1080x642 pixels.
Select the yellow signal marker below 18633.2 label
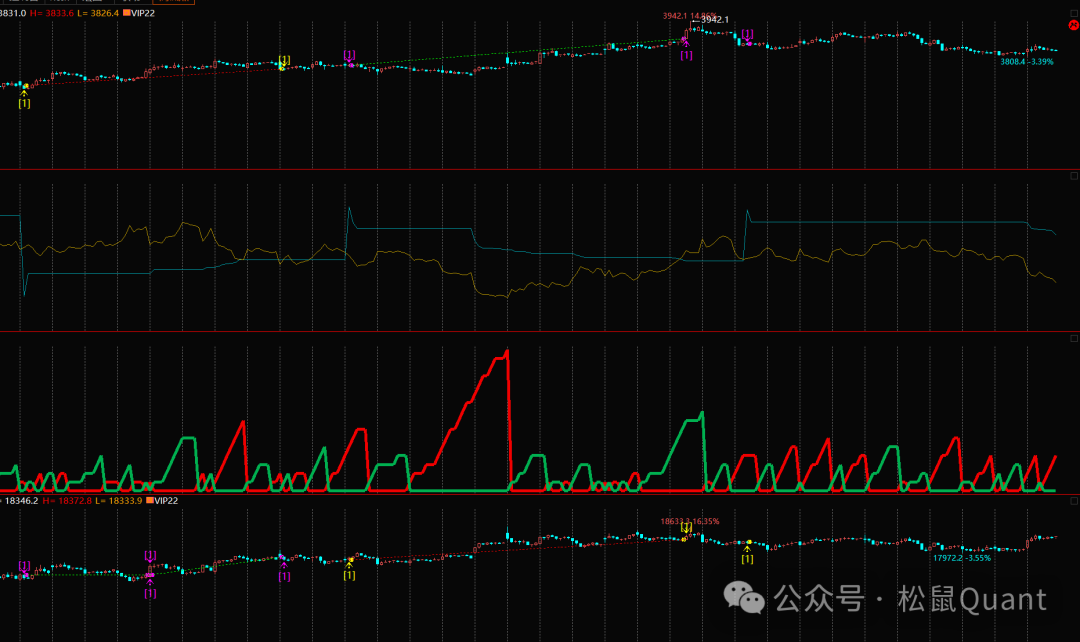[686, 530]
